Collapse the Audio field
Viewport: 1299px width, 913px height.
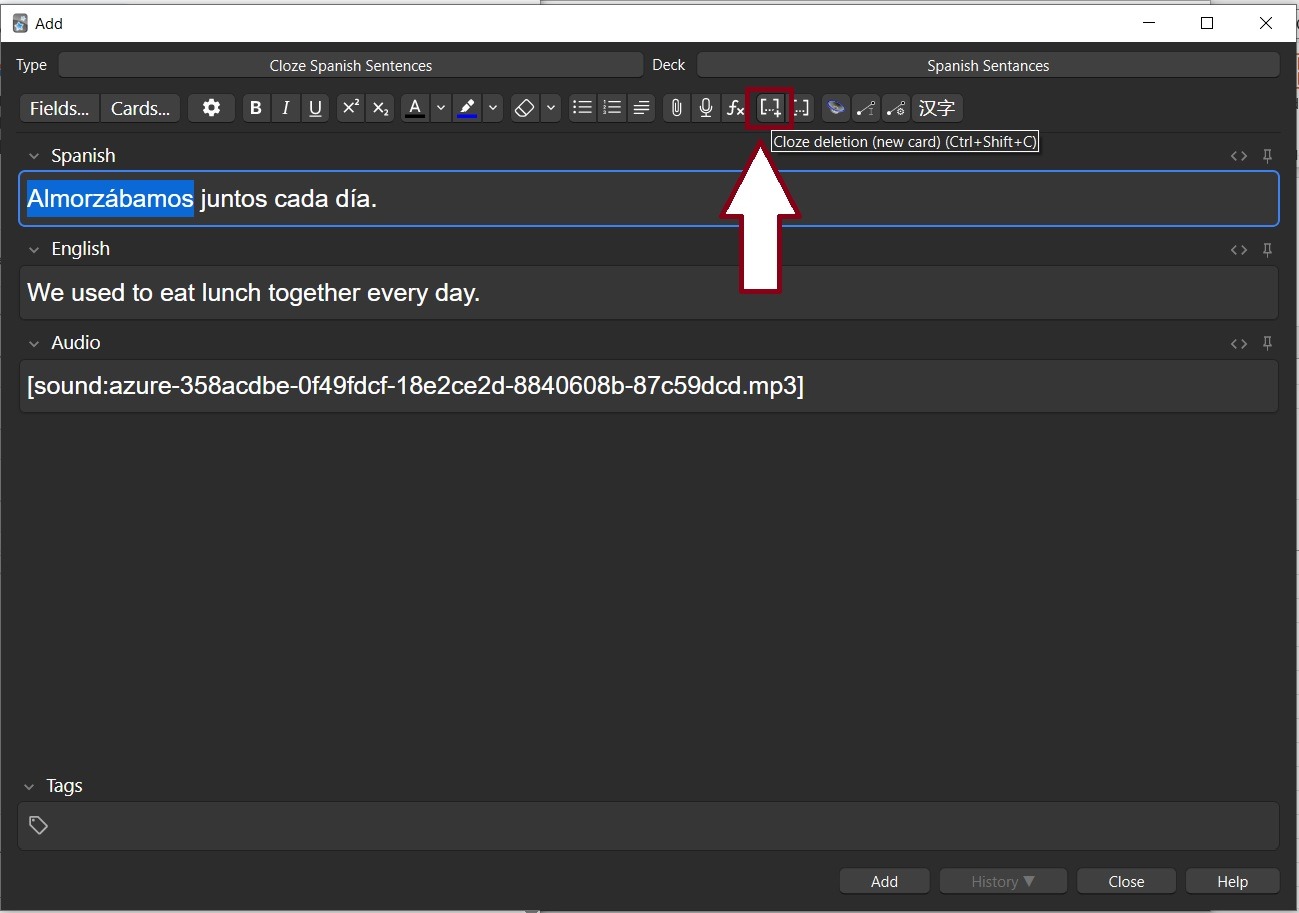click(x=34, y=343)
